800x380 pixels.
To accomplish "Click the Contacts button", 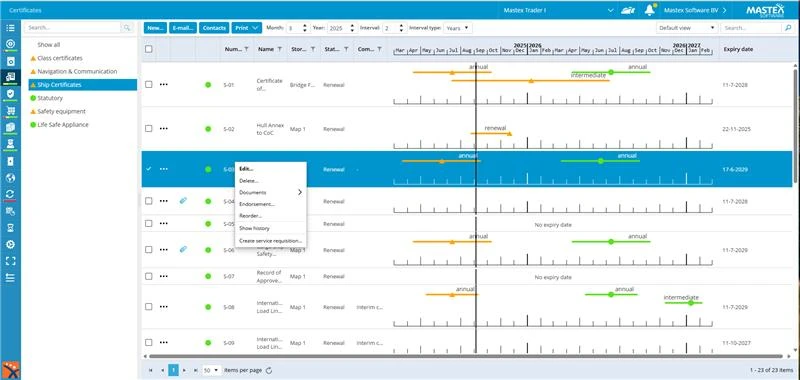I will pos(214,28).
